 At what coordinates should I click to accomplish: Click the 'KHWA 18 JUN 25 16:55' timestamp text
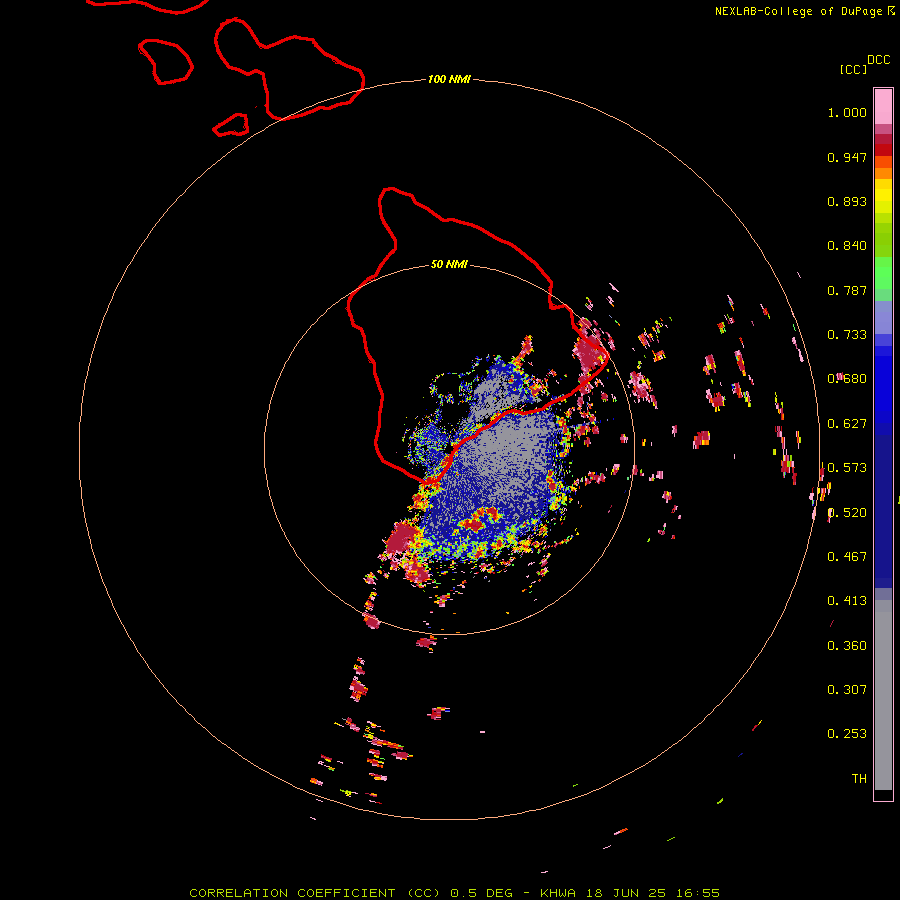(x=630, y=893)
